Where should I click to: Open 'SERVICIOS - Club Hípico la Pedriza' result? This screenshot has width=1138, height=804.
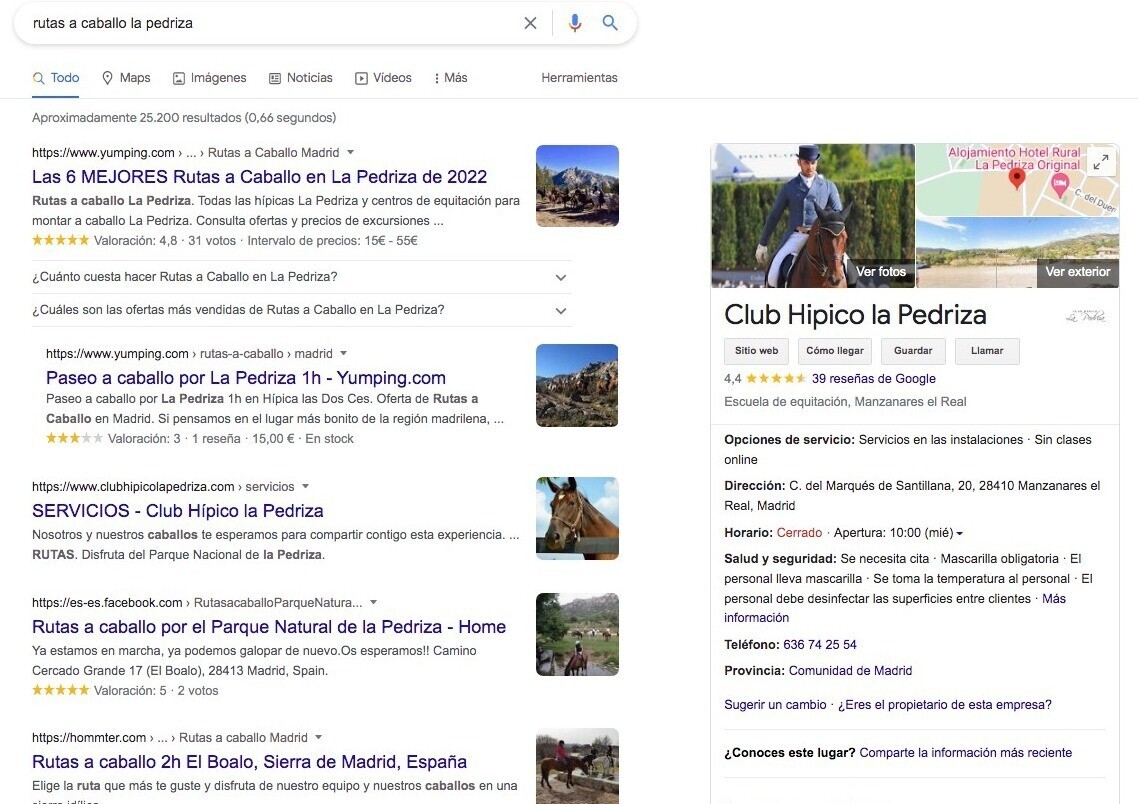coord(178,511)
